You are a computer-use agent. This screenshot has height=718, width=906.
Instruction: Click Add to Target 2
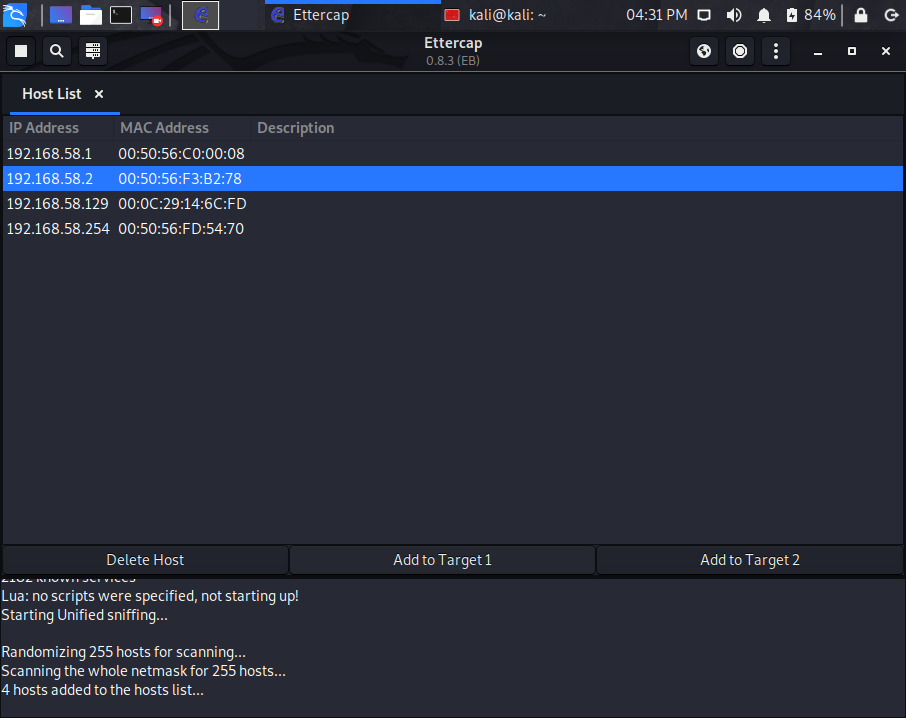(x=749, y=560)
